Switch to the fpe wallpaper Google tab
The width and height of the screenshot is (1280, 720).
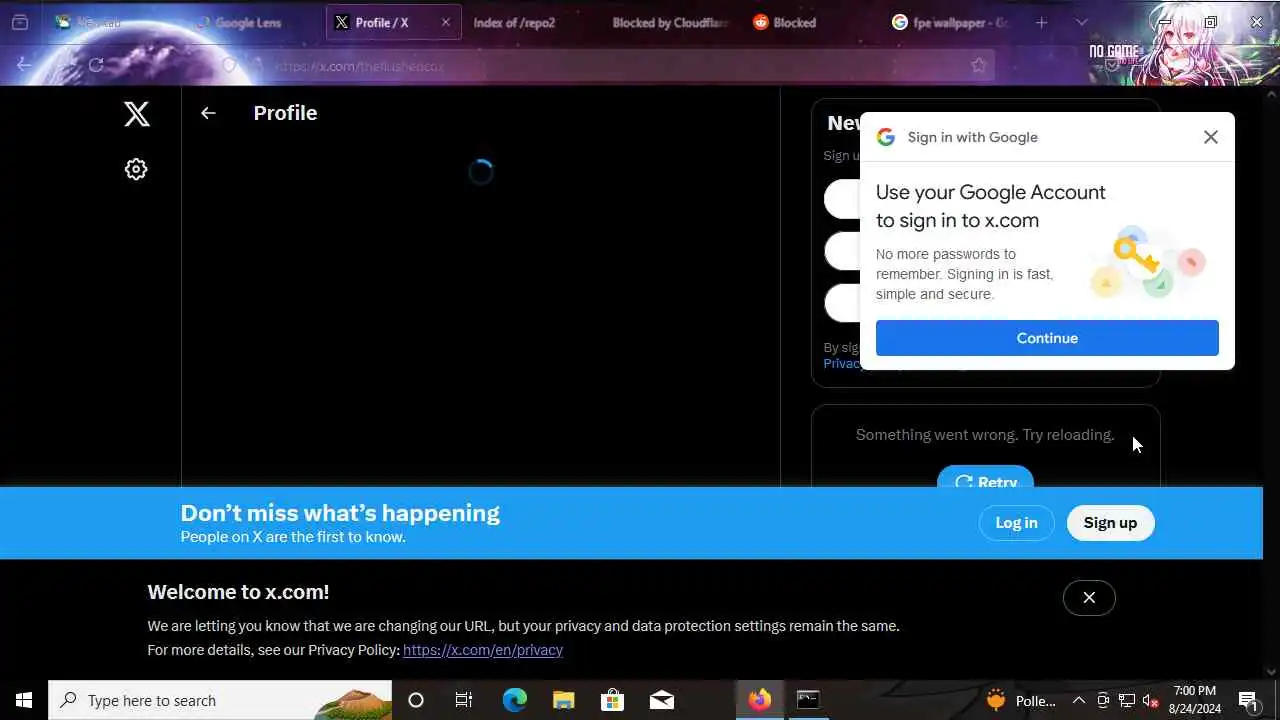(x=950, y=22)
